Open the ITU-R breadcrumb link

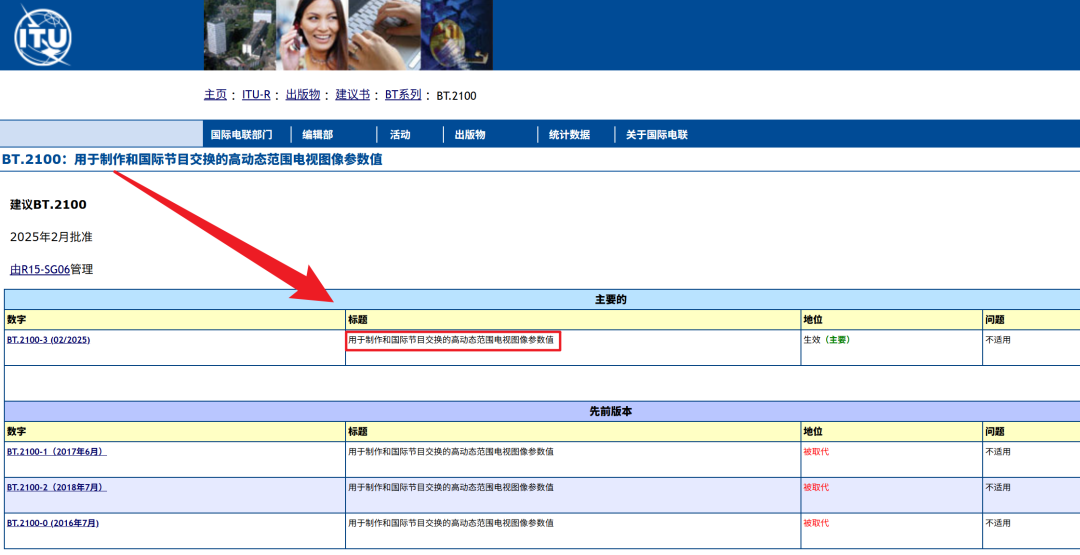pos(256,95)
